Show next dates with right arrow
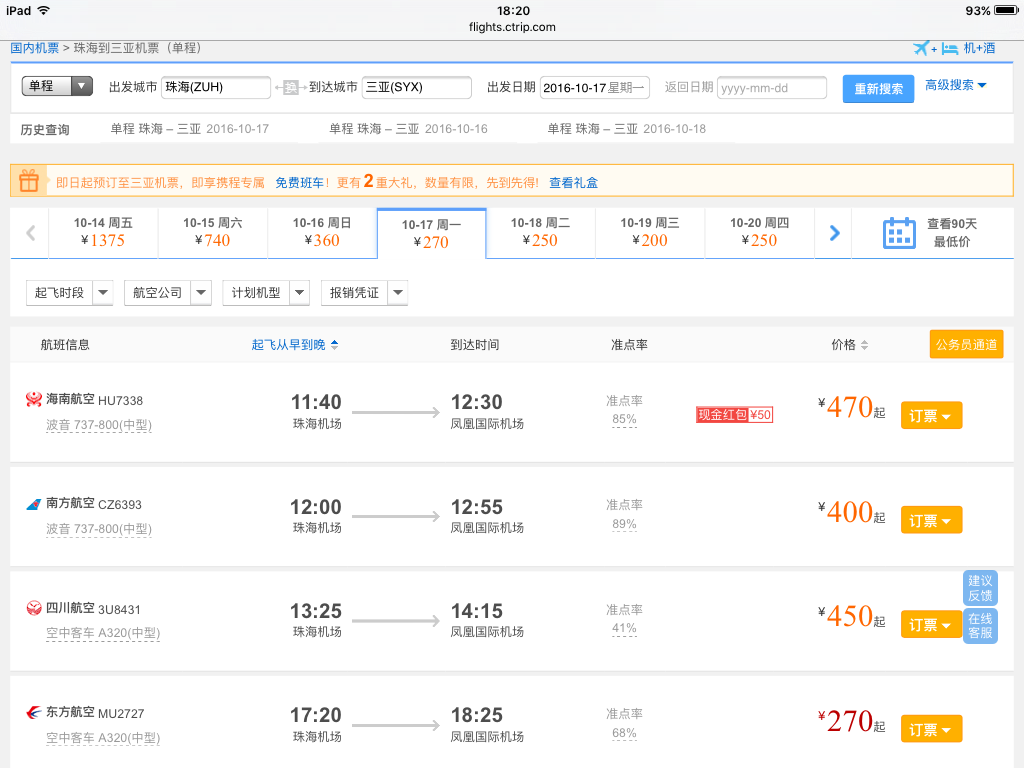1024x768 pixels. pyautogui.click(x=834, y=233)
